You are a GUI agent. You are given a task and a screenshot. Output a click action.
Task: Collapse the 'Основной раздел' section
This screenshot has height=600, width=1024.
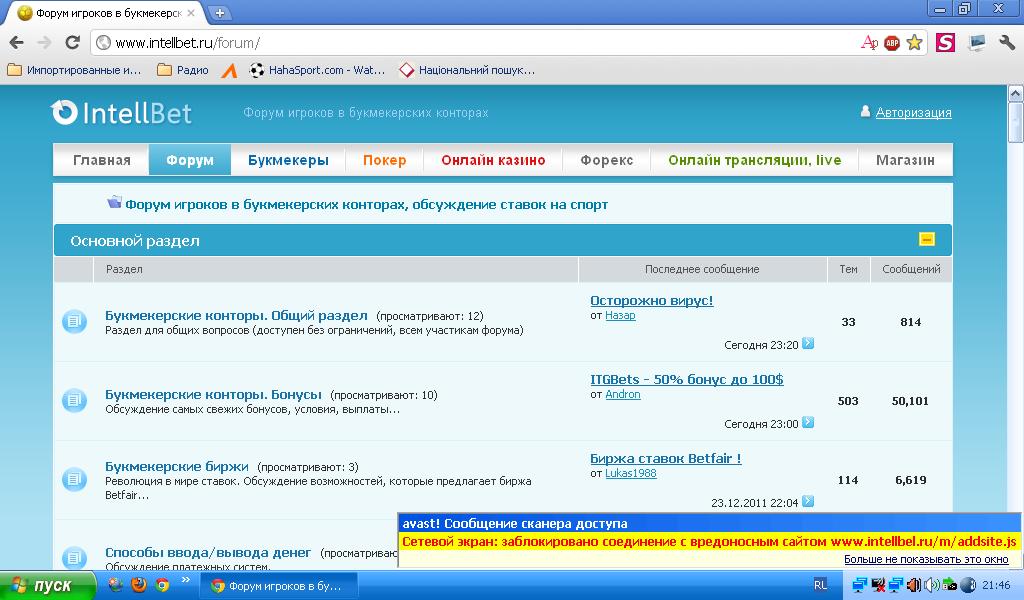click(927, 239)
